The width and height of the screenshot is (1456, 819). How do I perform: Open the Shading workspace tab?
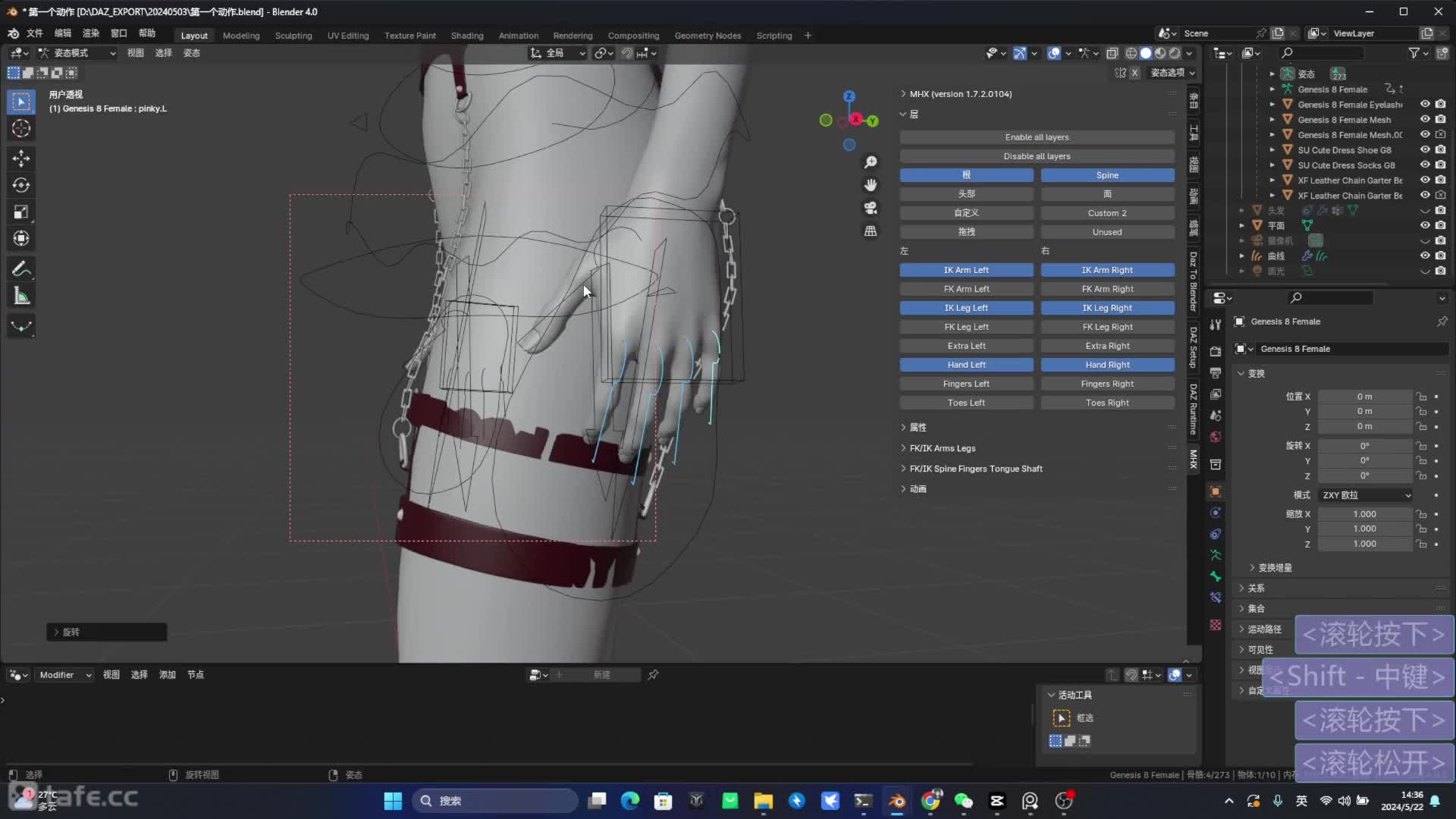tap(467, 36)
